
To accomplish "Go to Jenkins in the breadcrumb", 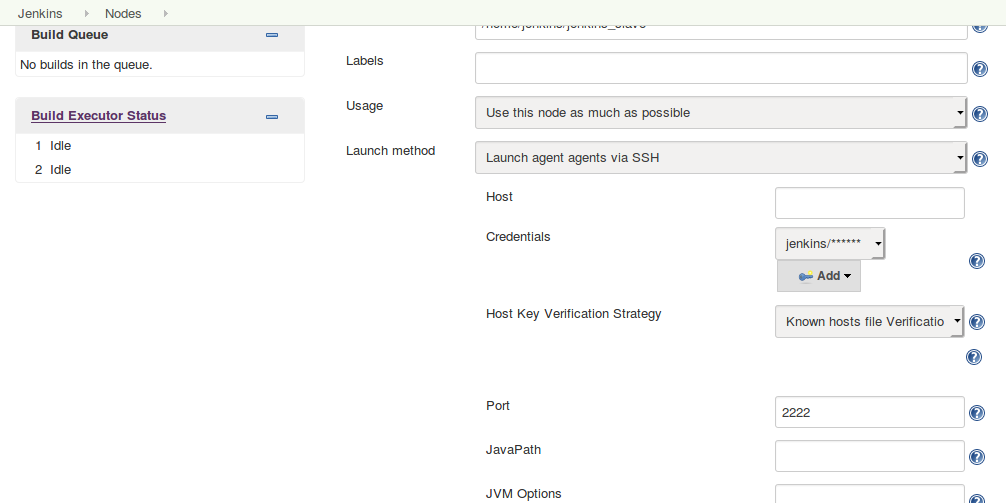I will tap(40, 13).
